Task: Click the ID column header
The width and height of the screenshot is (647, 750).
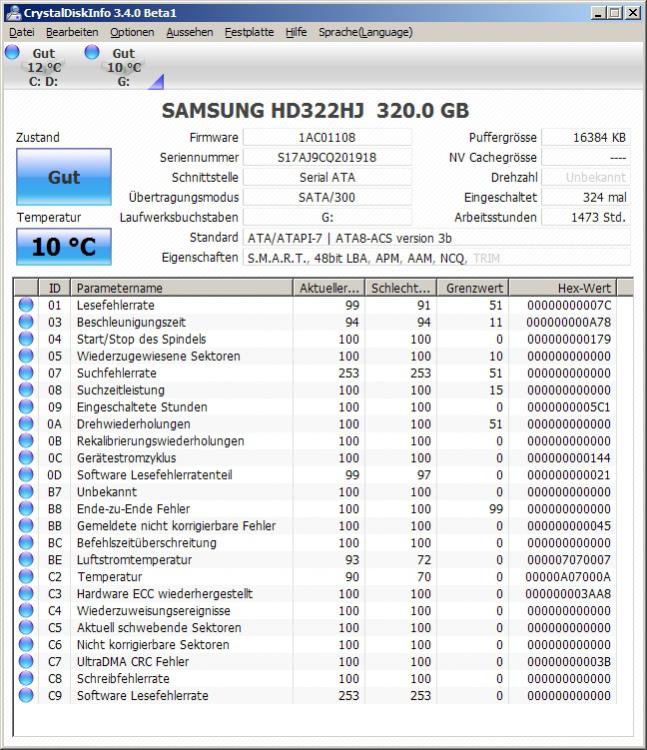Action: point(55,288)
